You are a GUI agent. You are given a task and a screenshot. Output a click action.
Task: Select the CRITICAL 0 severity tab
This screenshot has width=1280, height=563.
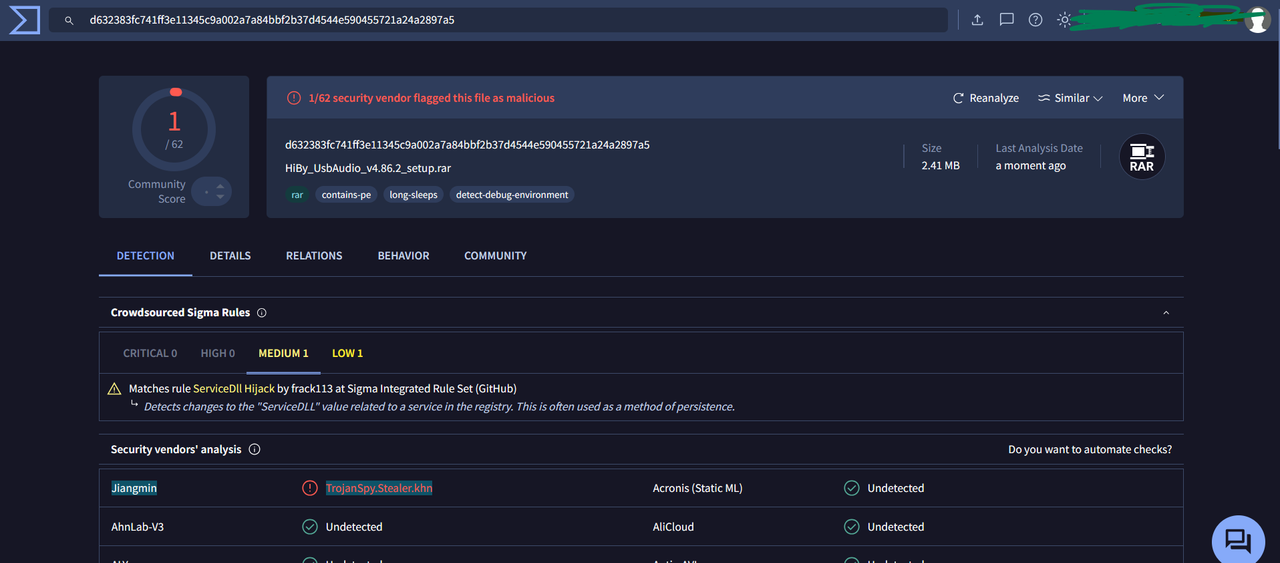click(150, 353)
